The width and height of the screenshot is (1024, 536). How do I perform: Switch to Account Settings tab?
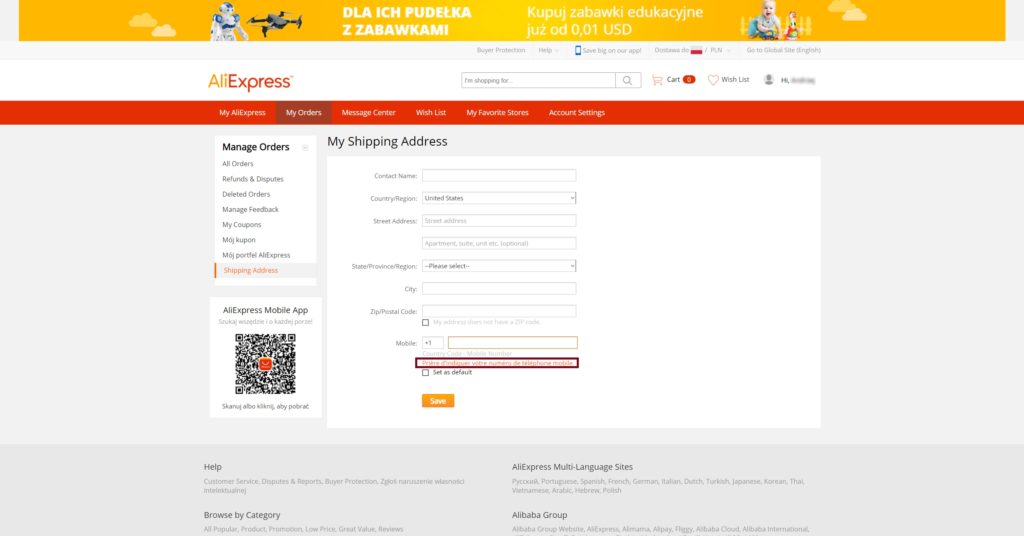click(576, 113)
